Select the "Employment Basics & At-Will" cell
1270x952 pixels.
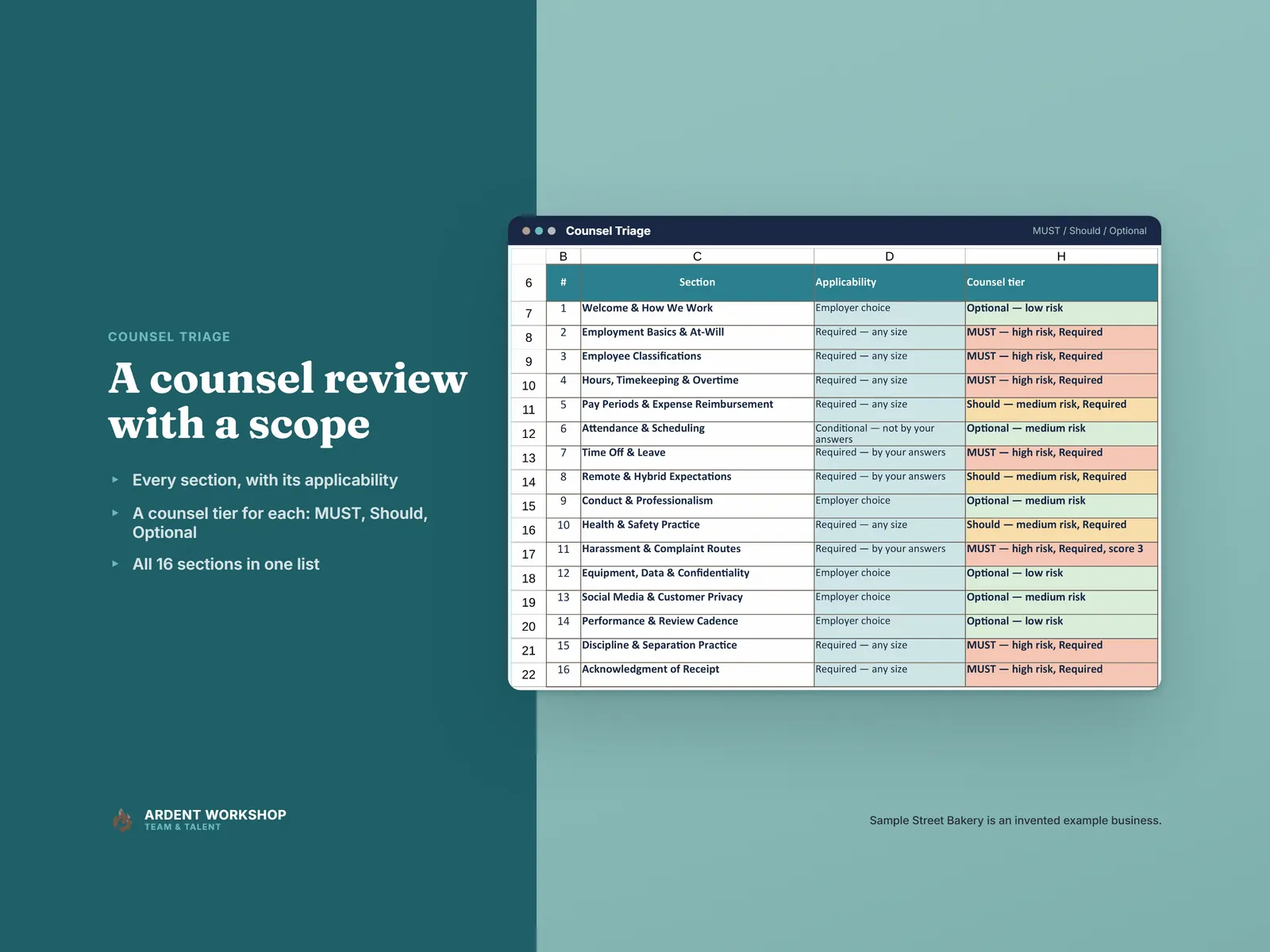(697, 337)
